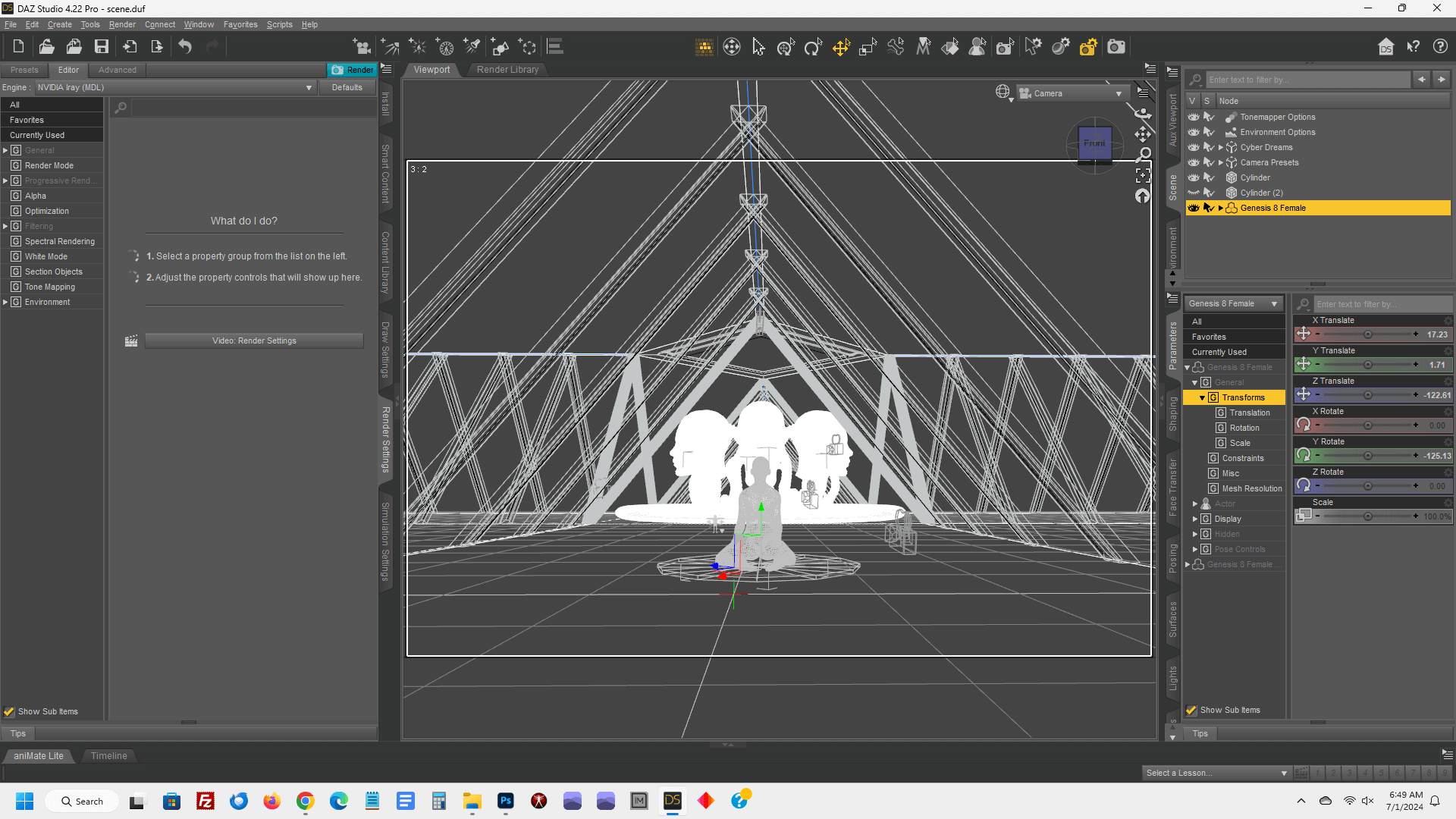Create a new distant light icon
This screenshot has width=1456, height=819.
click(x=390, y=47)
